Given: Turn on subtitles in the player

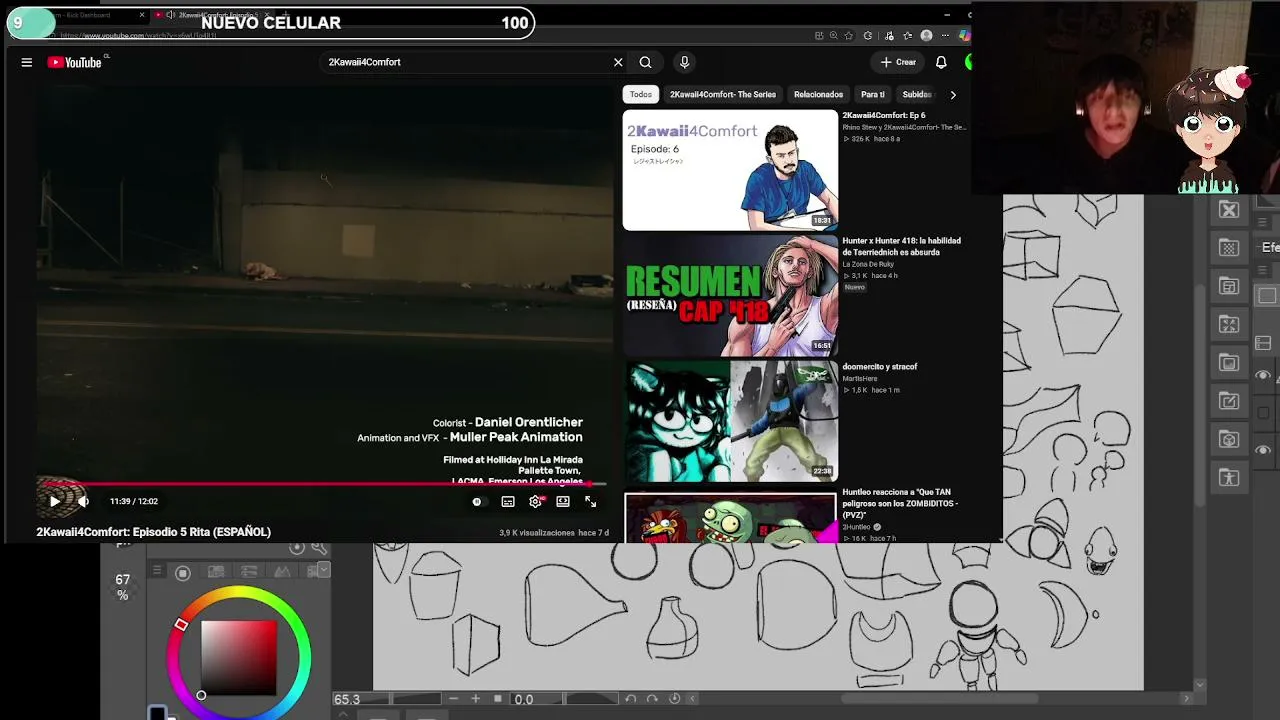Looking at the screenshot, I should 508,502.
